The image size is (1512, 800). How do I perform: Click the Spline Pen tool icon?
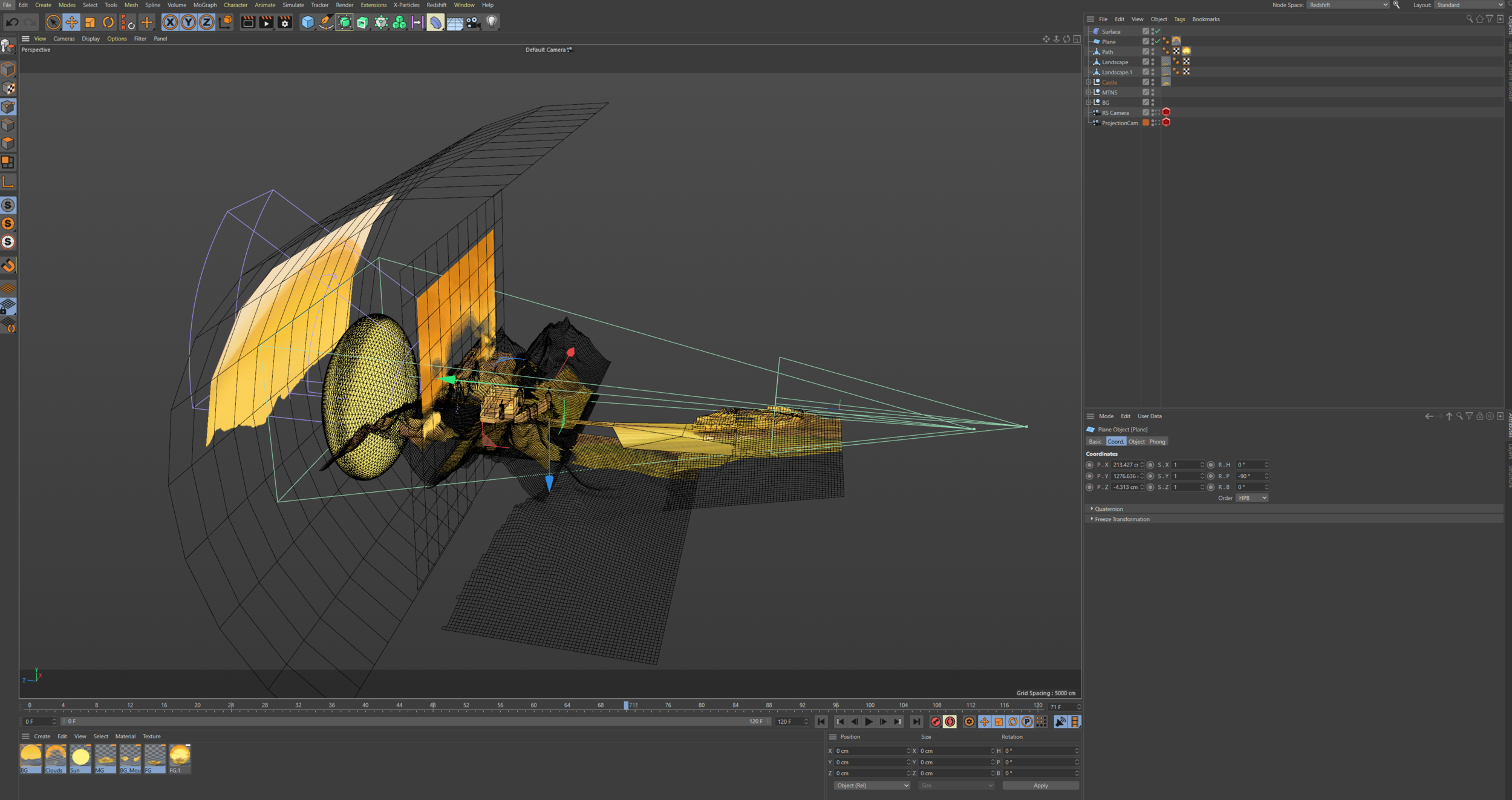(326, 22)
